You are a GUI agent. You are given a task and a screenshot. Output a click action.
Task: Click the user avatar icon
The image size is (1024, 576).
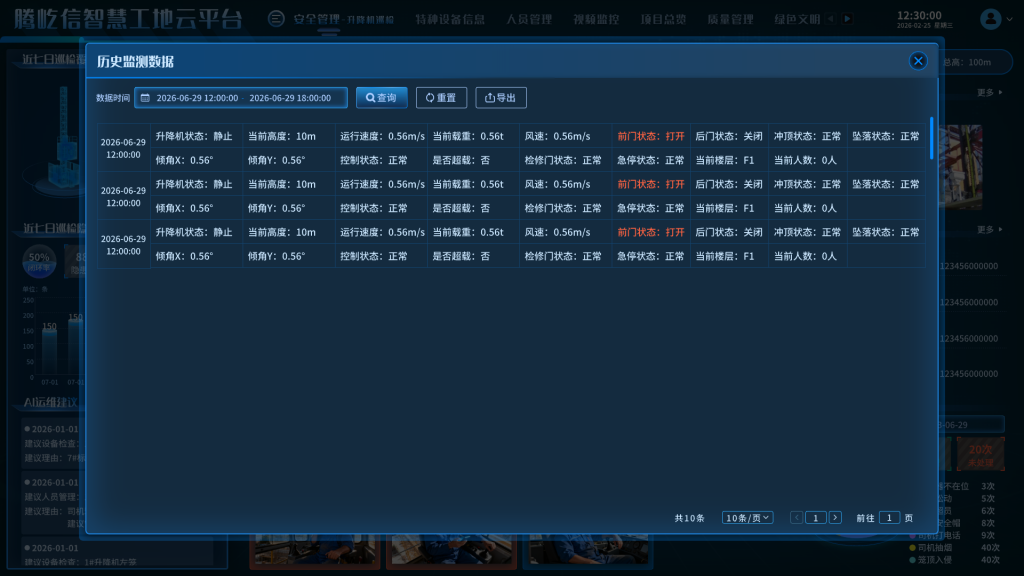click(990, 19)
